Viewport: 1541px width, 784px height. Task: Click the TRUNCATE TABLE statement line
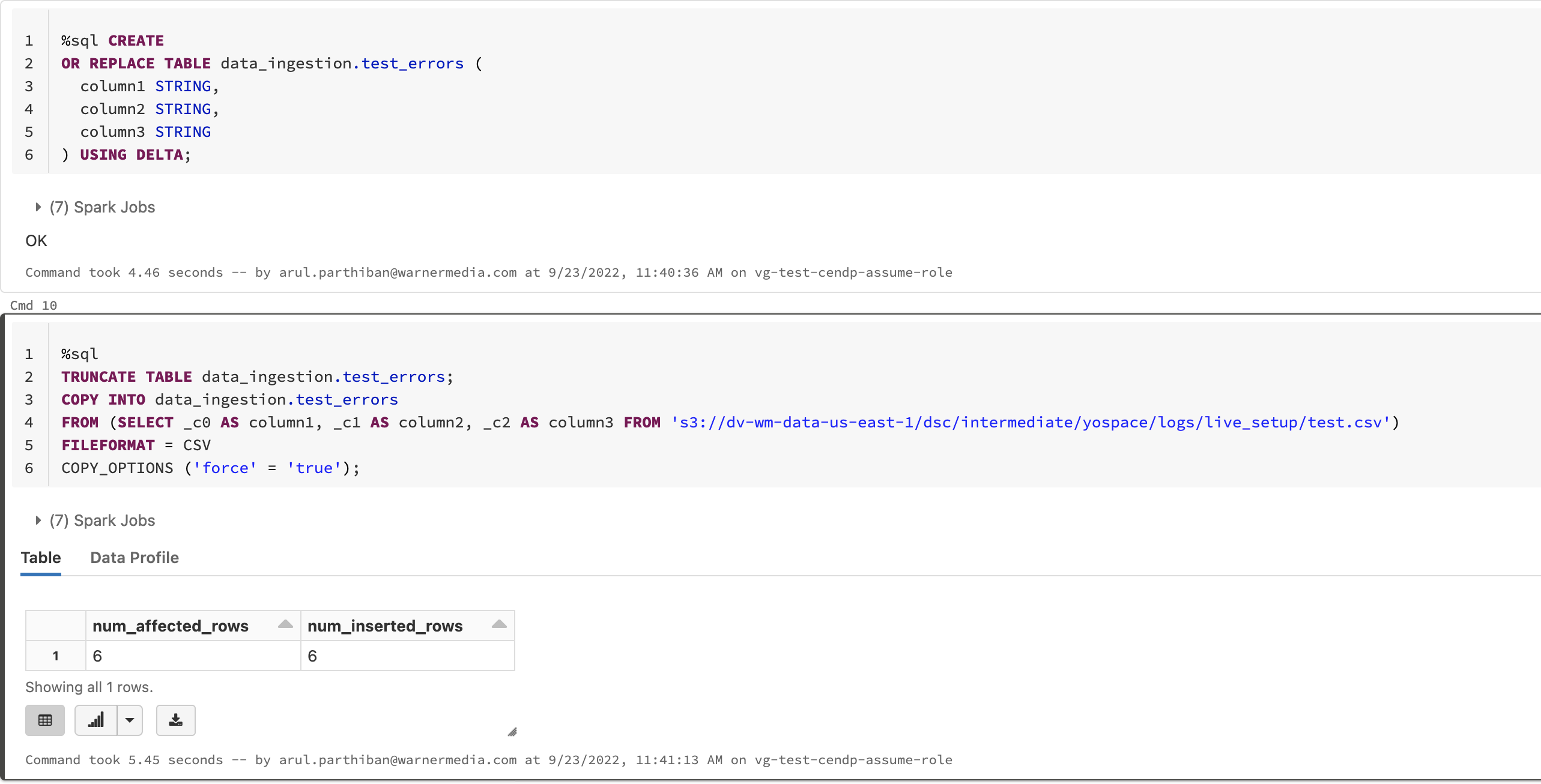click(x=257, y=377)
